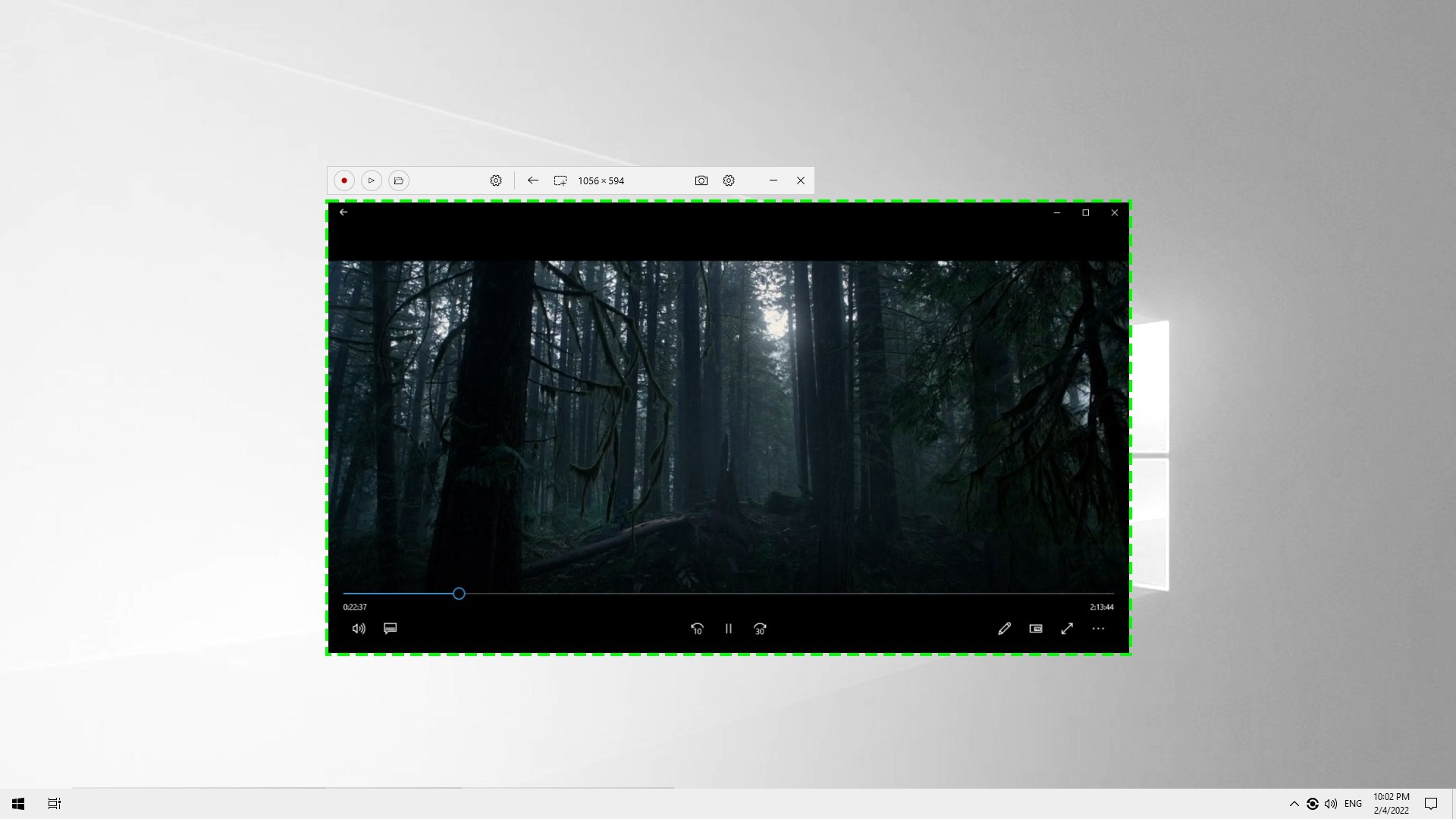Screen dimensions: 1456x819
Task: Click the 1056 × 594 size label
Action: tap(601, 180)
